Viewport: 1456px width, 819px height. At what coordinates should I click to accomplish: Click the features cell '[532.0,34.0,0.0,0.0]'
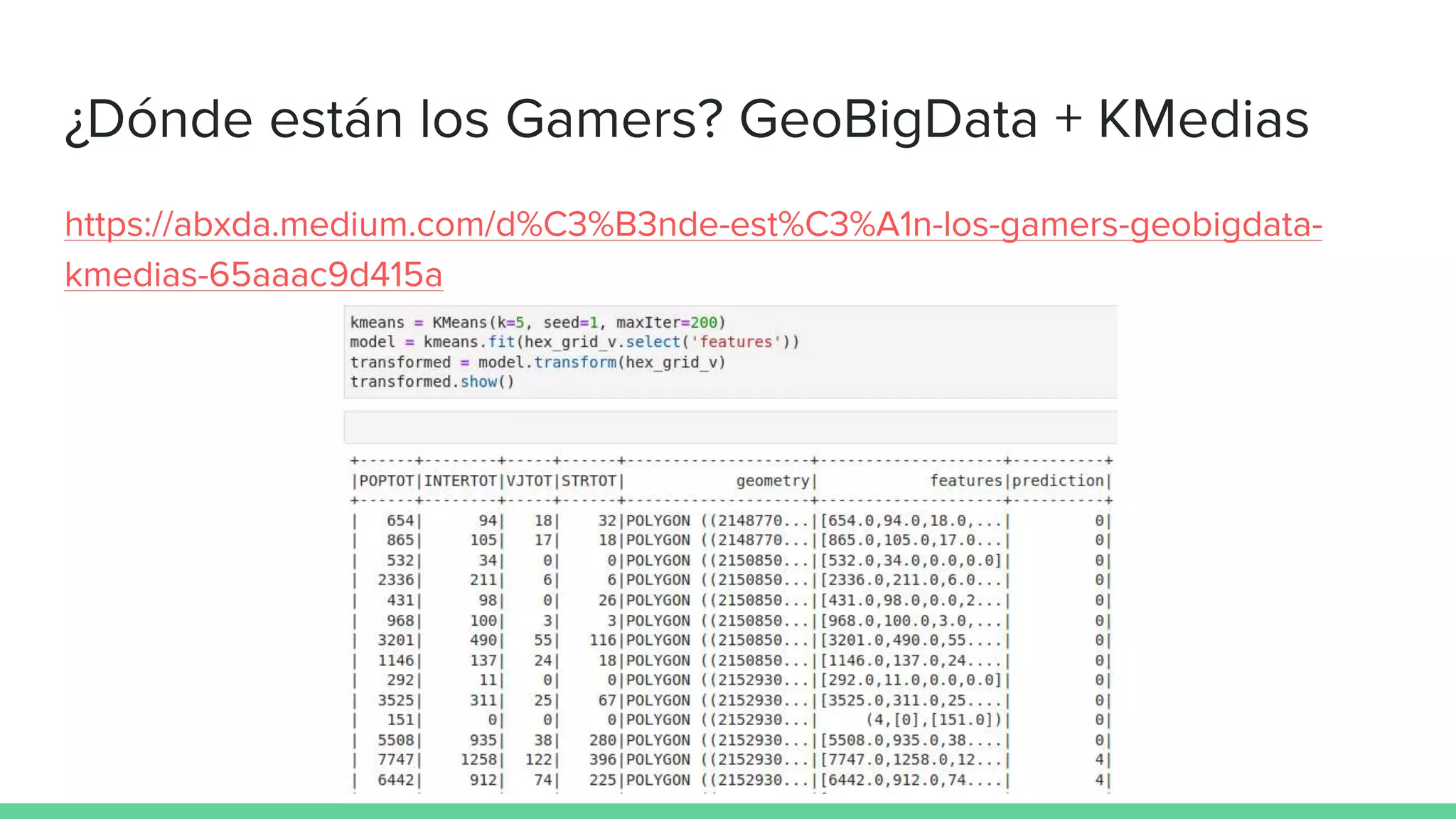pos(911,560)
